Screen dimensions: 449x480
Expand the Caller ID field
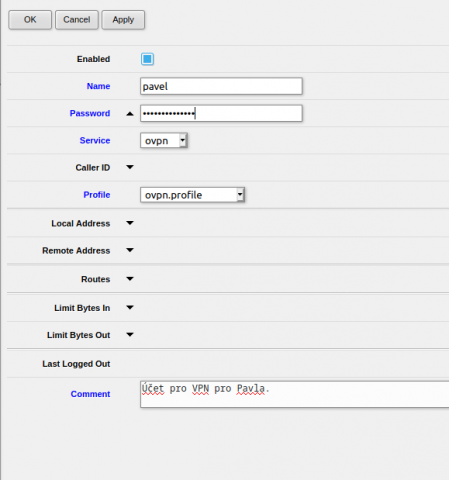130,167
